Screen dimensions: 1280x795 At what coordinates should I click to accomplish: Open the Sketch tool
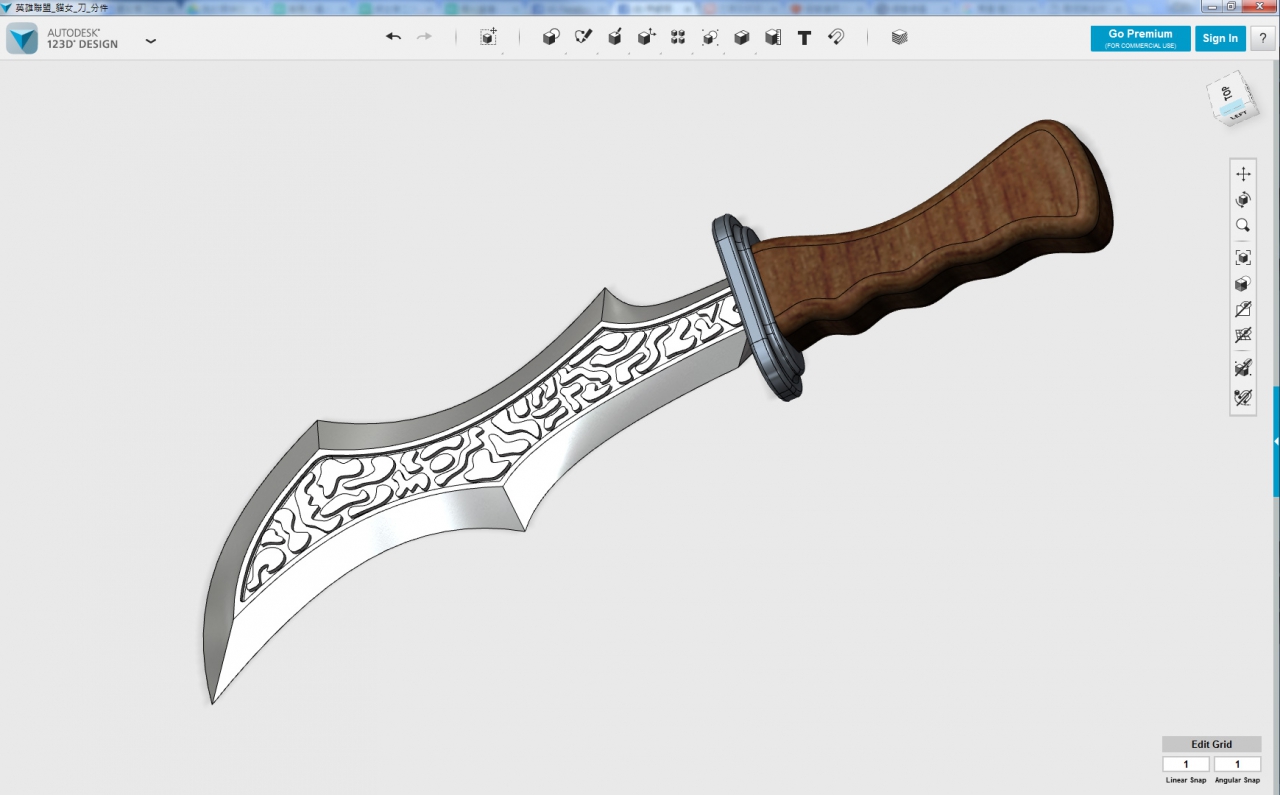pyautogui.click(x=583, y=37)
